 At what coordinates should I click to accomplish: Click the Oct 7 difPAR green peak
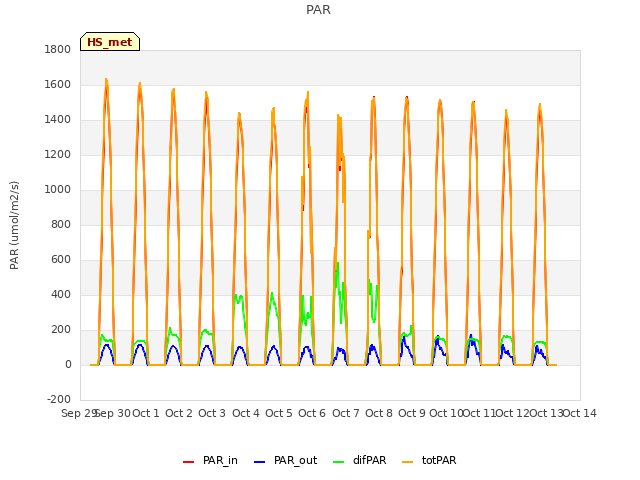[x=338, y=265]
